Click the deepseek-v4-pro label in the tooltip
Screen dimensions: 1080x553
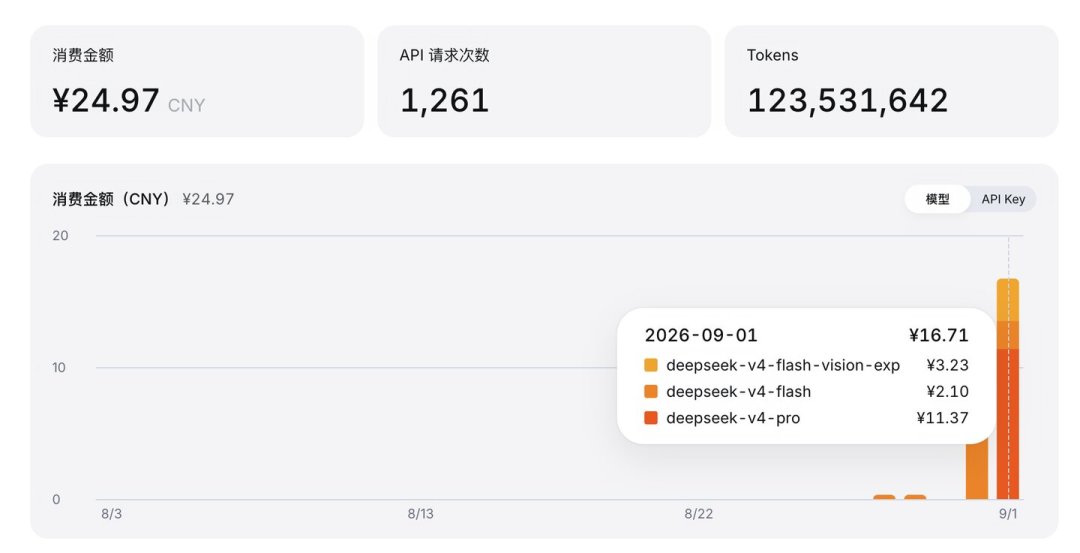pyautogui.click(x=733, y=417)
